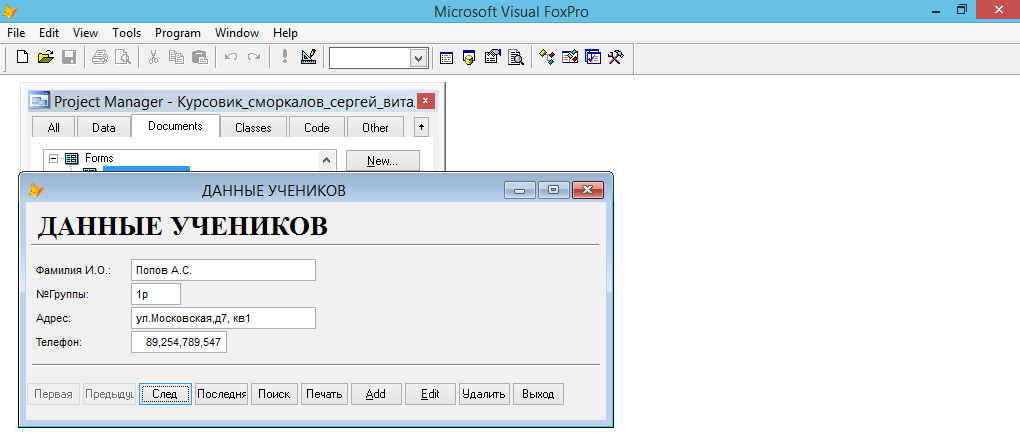The height and width of the screenshot is (438, 1020).
Task: Collapse the Forms tree node
Action: (x=54, y=157)
